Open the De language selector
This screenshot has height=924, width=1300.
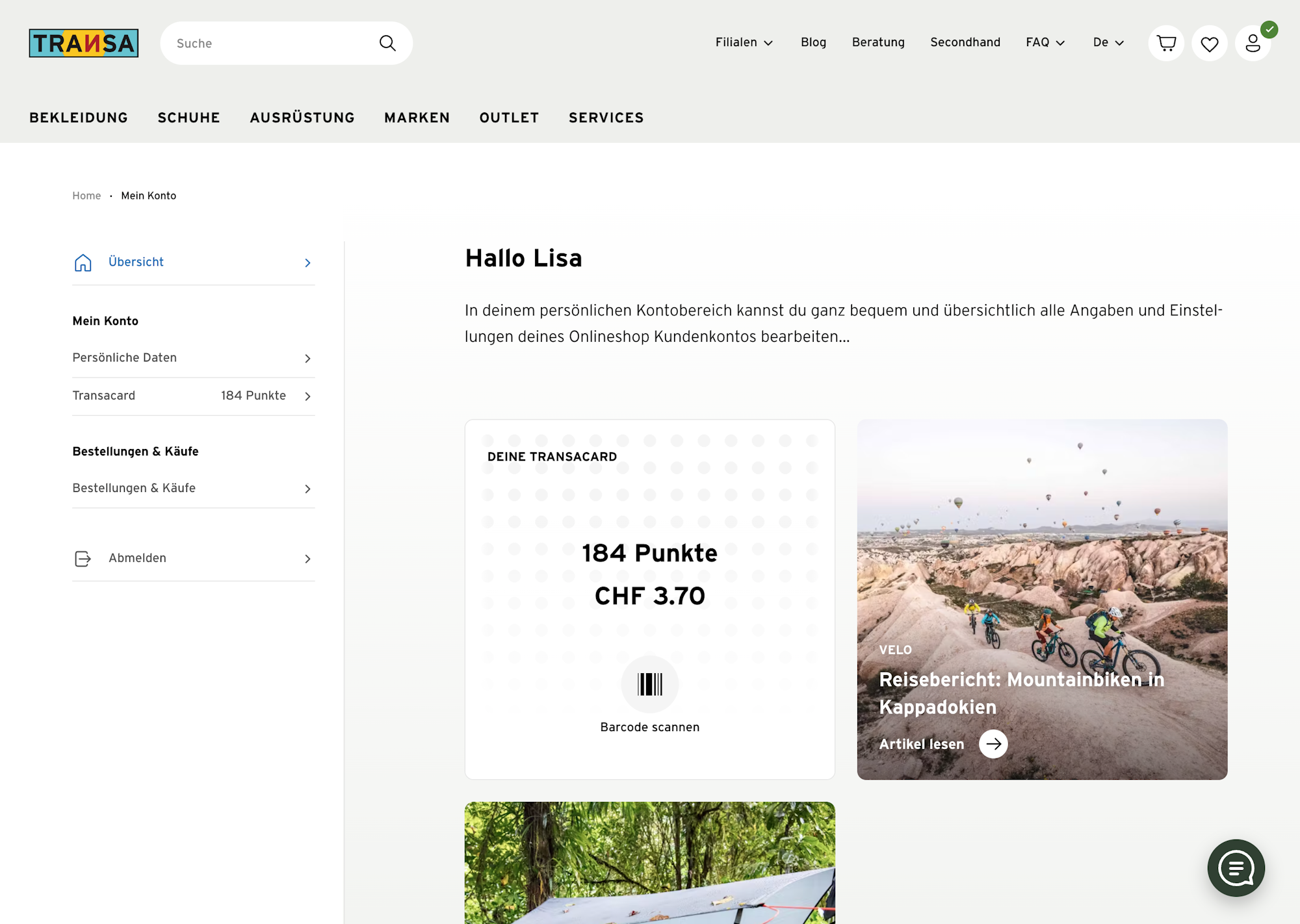coord(1108,42)
